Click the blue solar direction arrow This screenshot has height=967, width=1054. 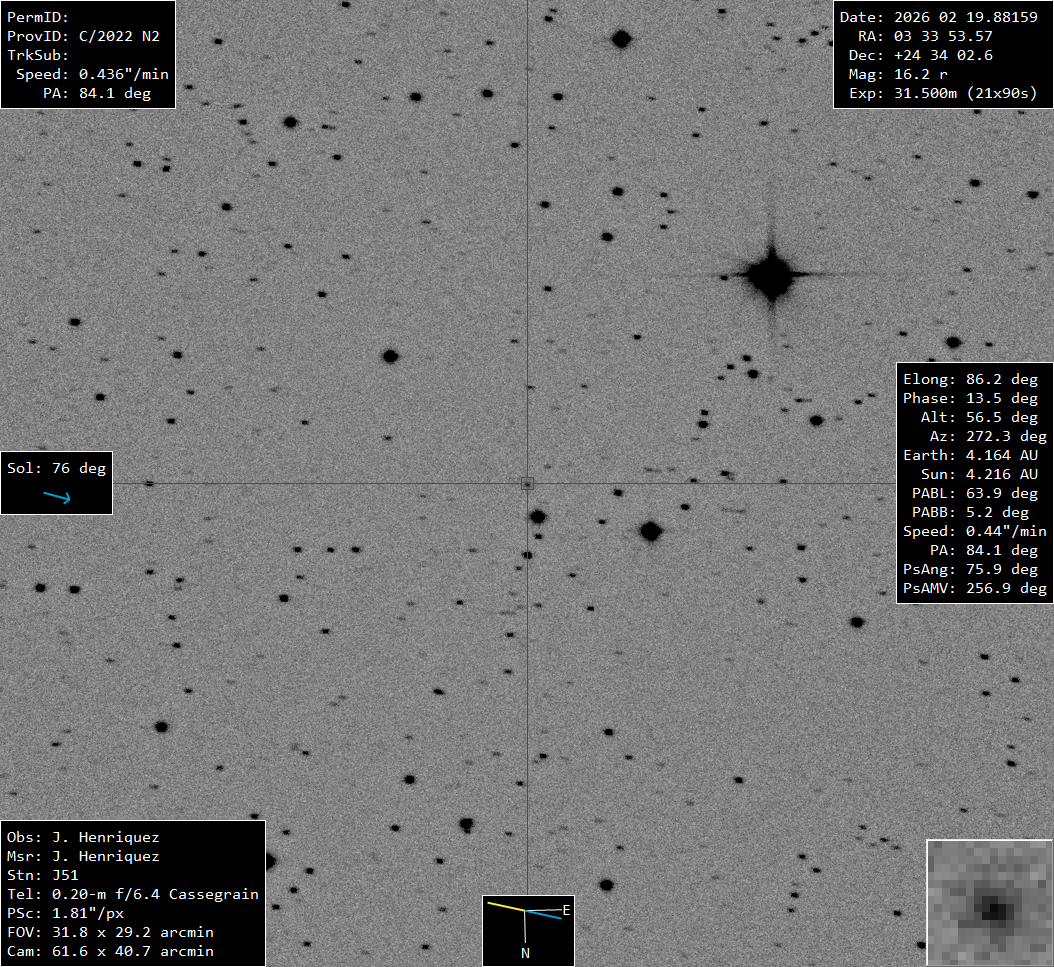(x=57, y=496)
